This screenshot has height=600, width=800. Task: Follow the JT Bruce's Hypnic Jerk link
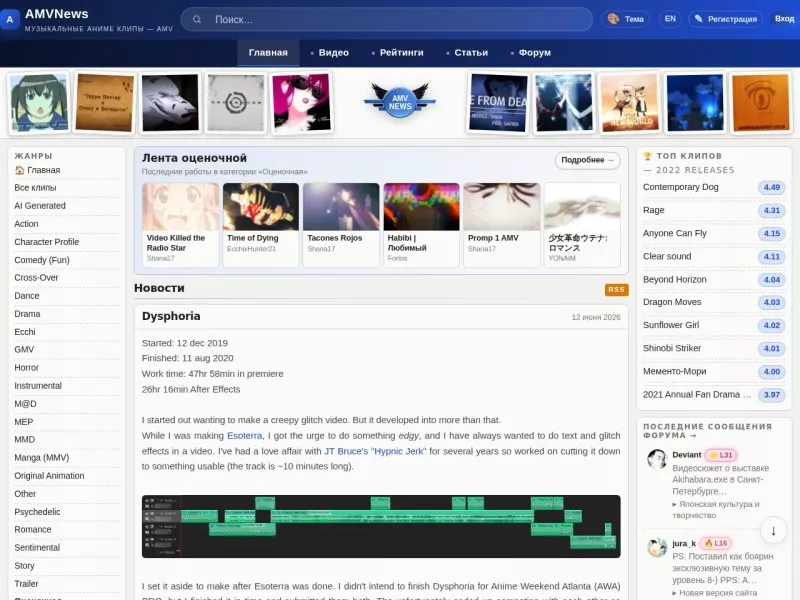click(375, 451)
